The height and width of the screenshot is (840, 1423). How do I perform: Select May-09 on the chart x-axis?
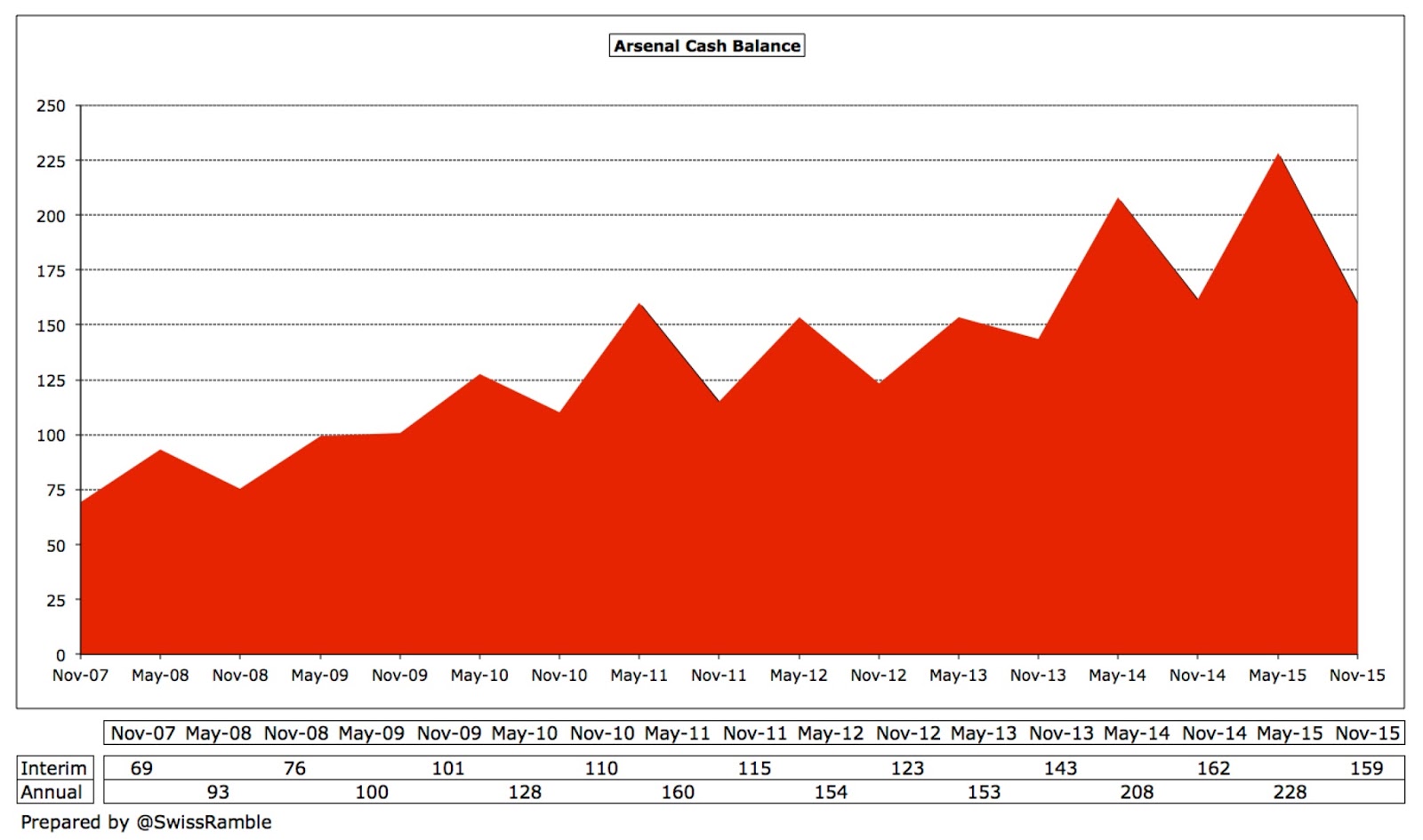(x=319, y=676)
